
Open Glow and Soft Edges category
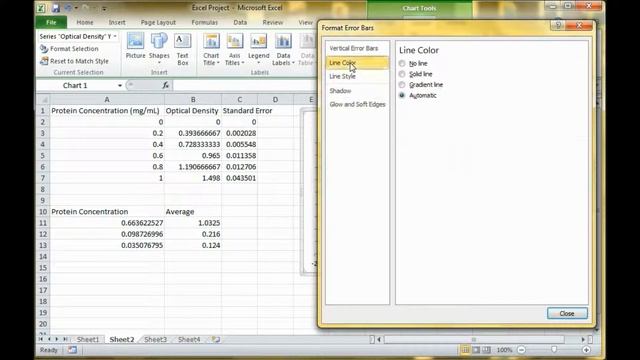[x=357, y=104]
